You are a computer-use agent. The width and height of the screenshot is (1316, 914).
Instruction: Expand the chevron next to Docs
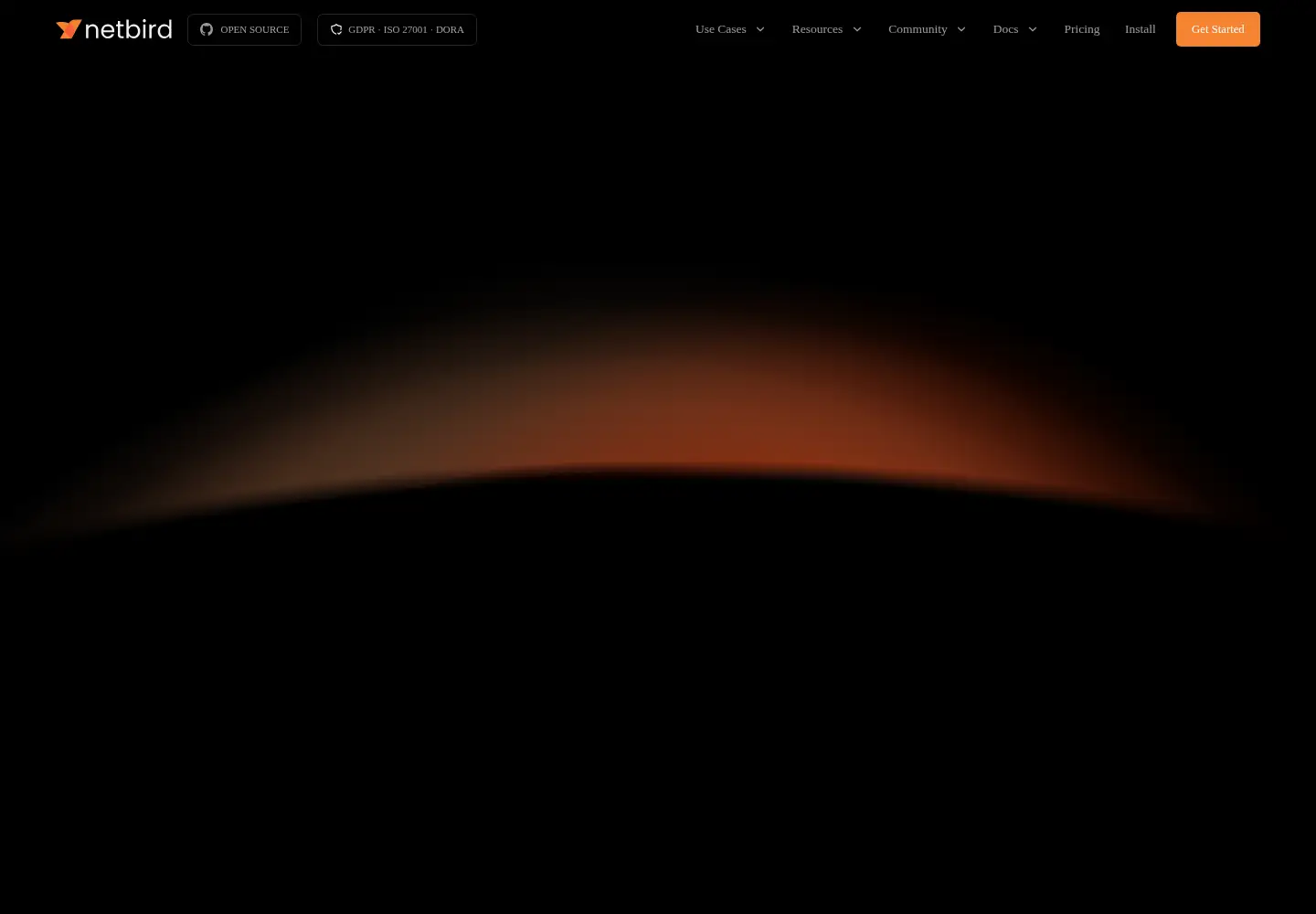tap(1033, 29)
